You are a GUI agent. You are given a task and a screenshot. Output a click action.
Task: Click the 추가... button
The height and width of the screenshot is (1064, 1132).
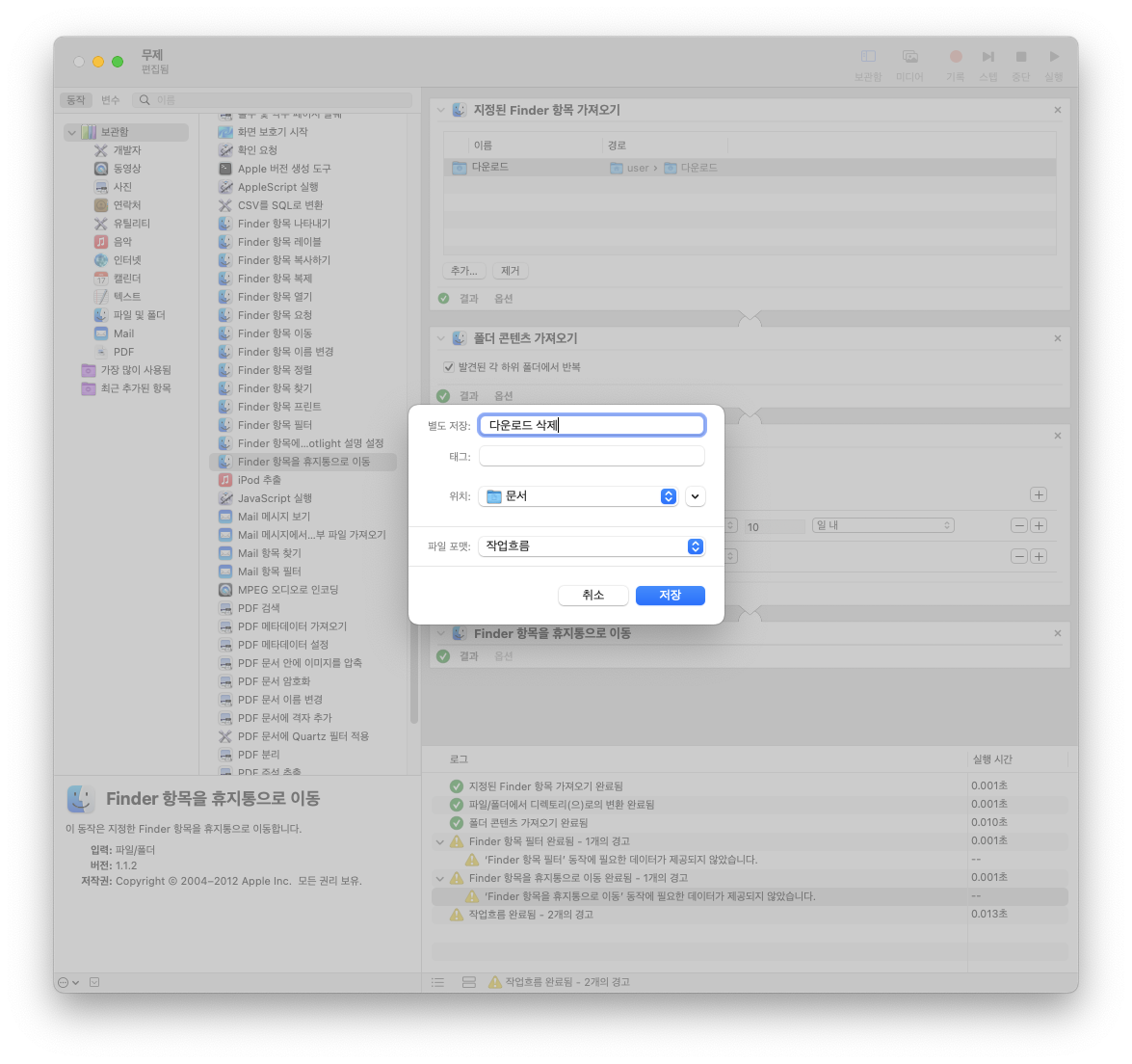click(463, 271)
